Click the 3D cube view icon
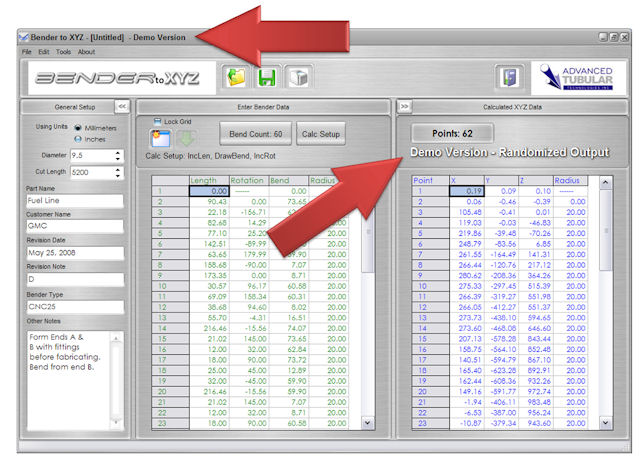The width and height of the screenshot is (640, 463). (297, 77)
